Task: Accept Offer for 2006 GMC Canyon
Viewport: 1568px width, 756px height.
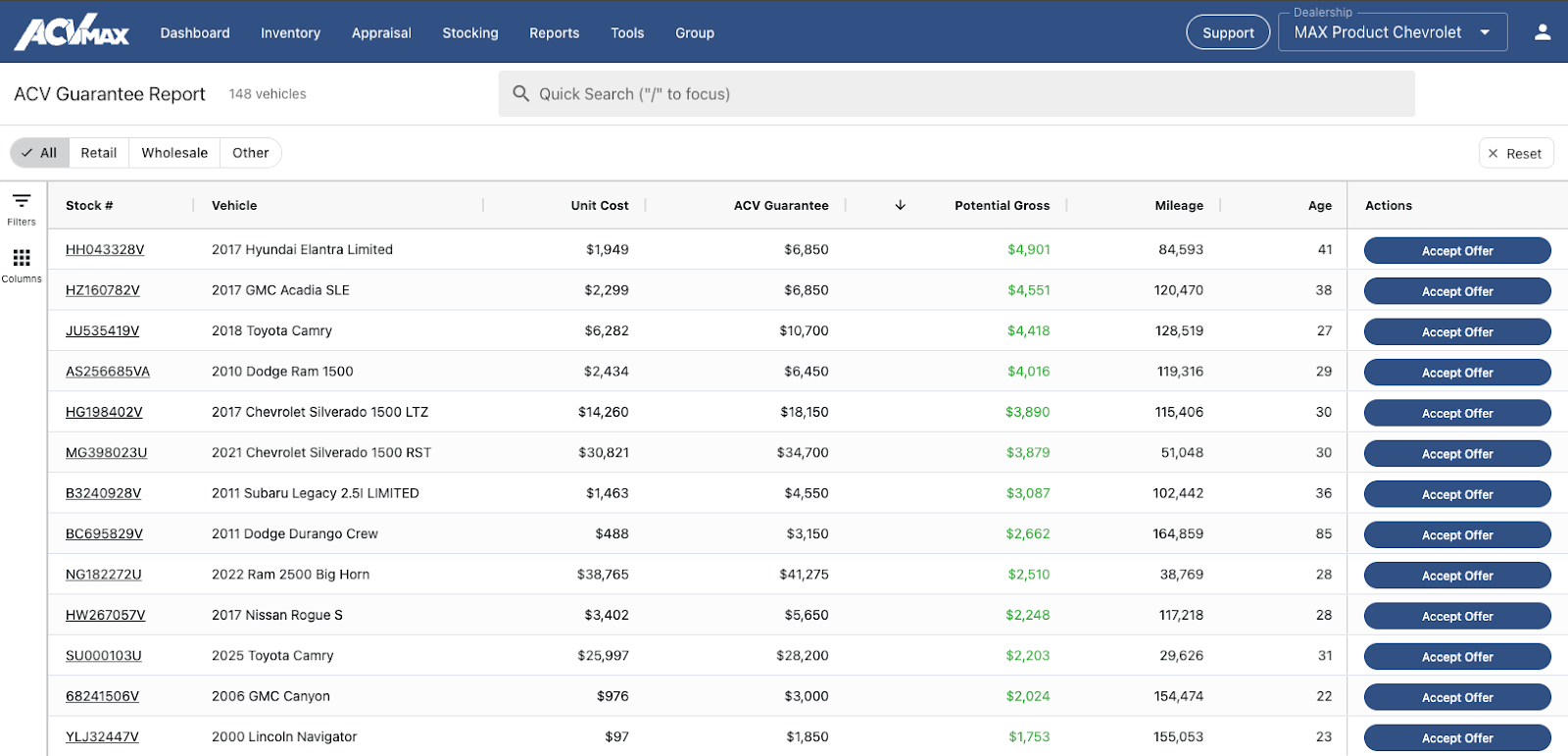Action: coord(1457,697)
